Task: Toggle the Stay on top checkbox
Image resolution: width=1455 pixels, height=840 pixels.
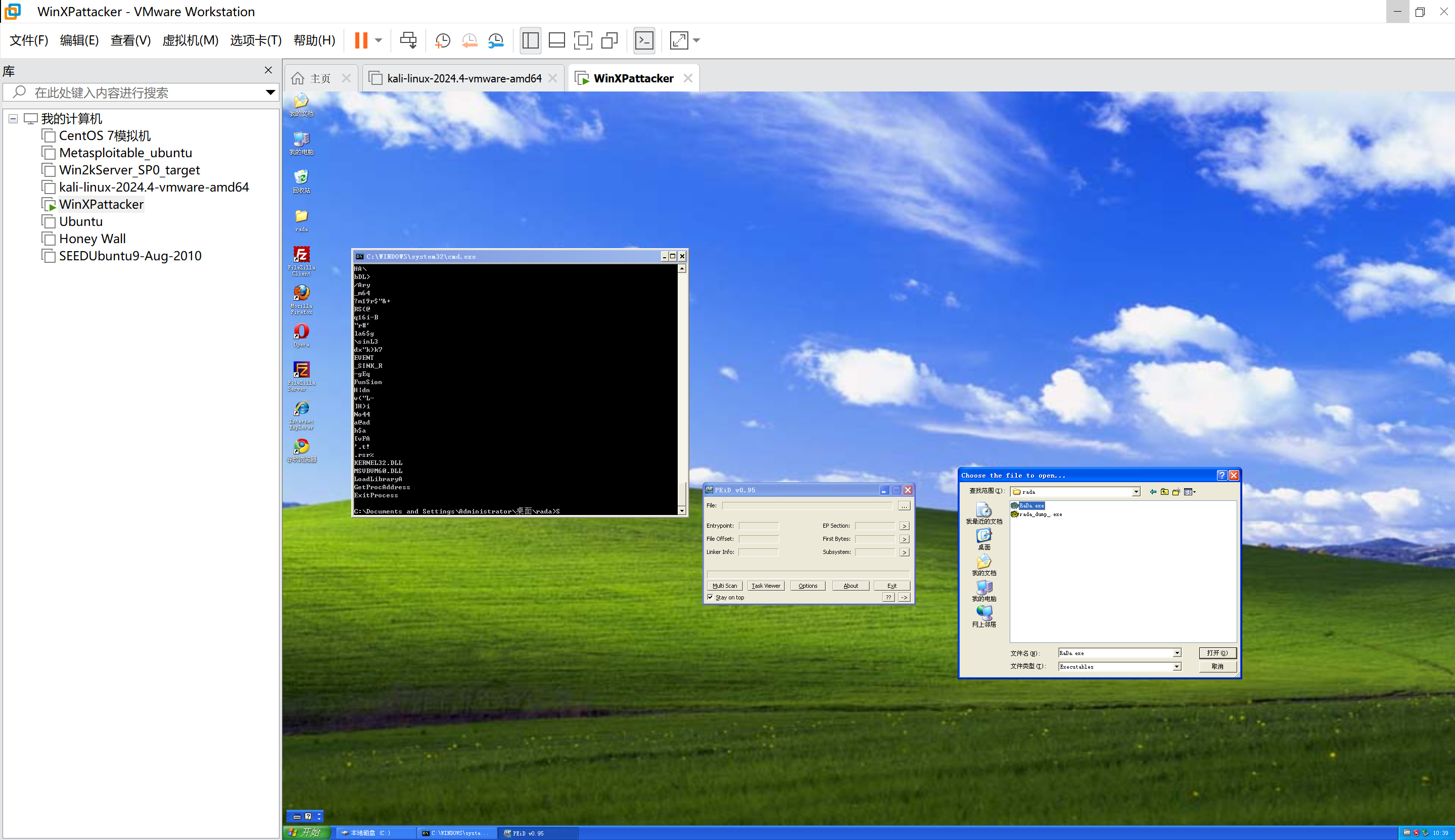Action: point(711,598)
